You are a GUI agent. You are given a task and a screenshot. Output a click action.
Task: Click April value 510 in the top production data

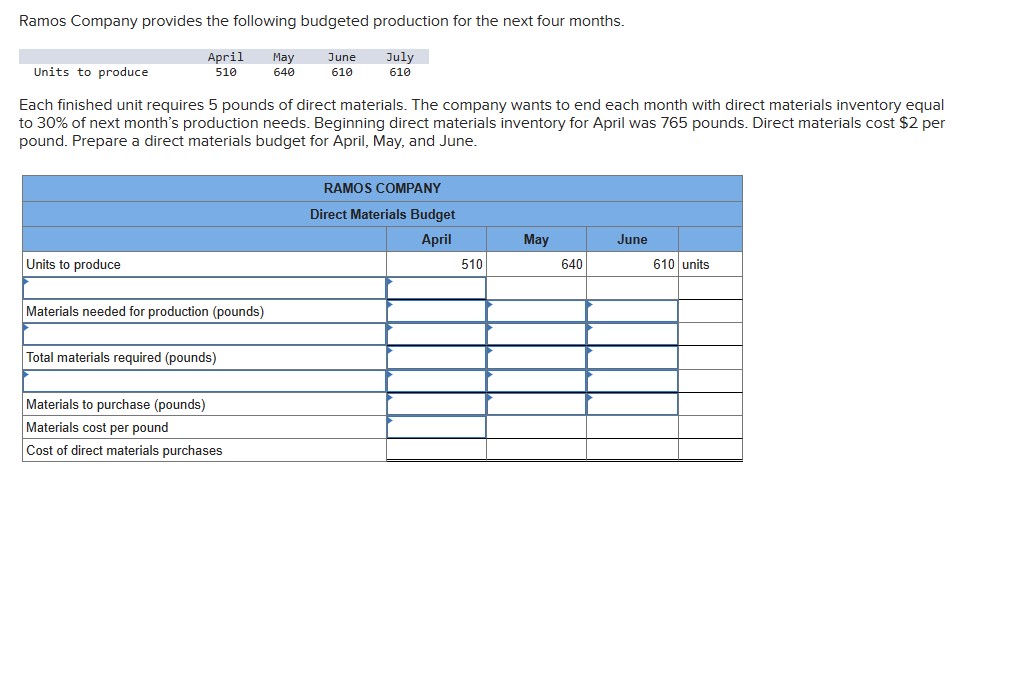(226, 72)
